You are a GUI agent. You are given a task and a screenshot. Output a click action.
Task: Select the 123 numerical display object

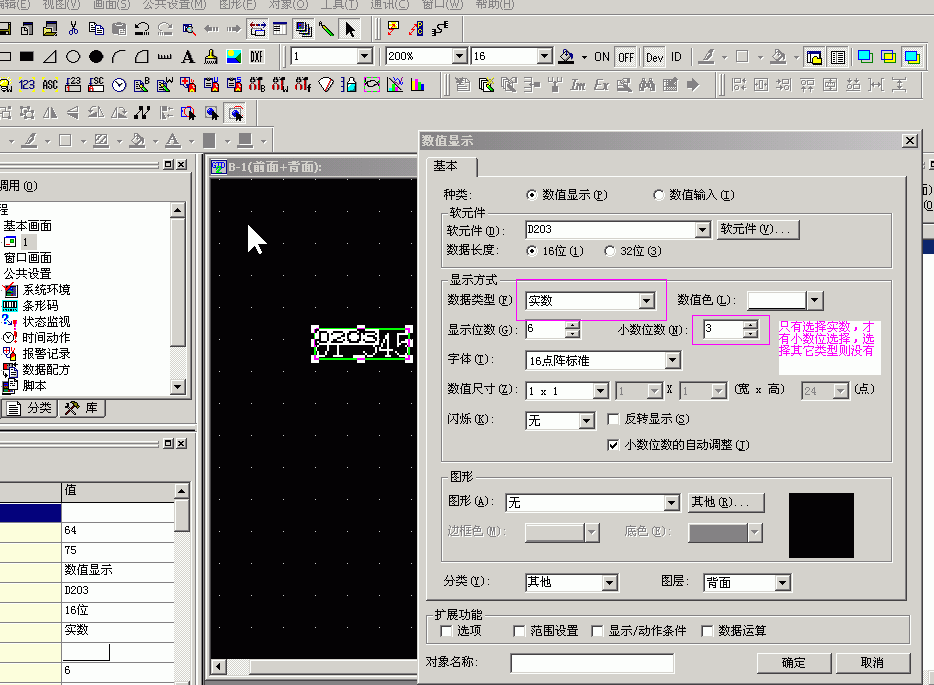(x=27, y=85)
